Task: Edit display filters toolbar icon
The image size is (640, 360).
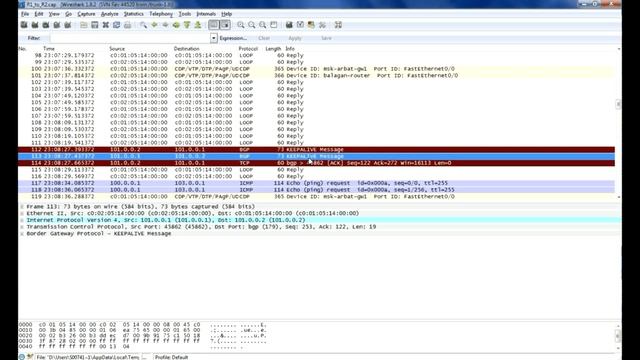Action: (300, 25)
